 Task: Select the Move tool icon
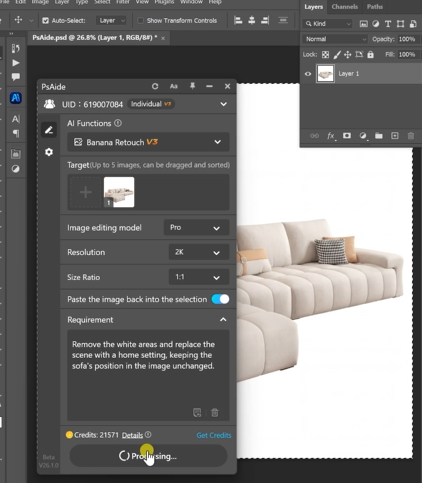coord(18,20)
